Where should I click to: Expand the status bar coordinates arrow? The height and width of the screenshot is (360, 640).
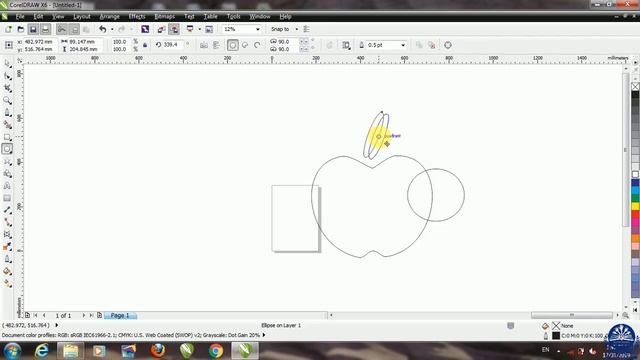tap(57, 325)
